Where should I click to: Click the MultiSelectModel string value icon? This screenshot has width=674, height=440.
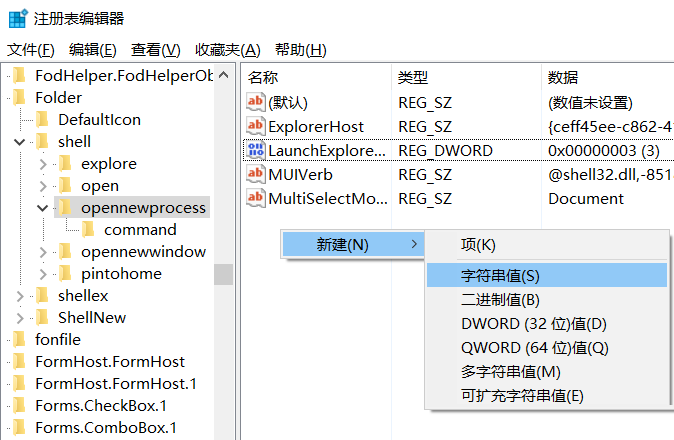[256, 198]
